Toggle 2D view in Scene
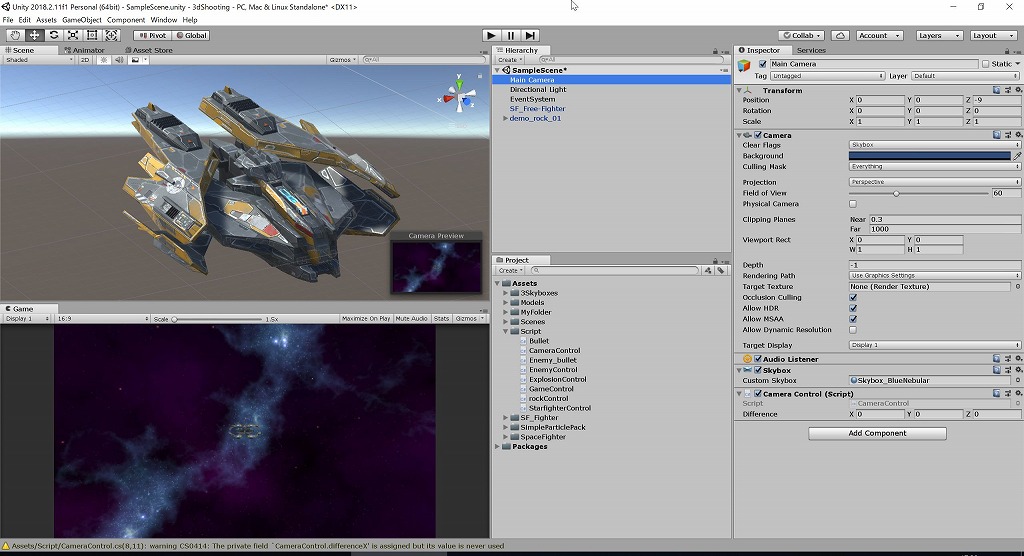 click(x=85, y=59)
